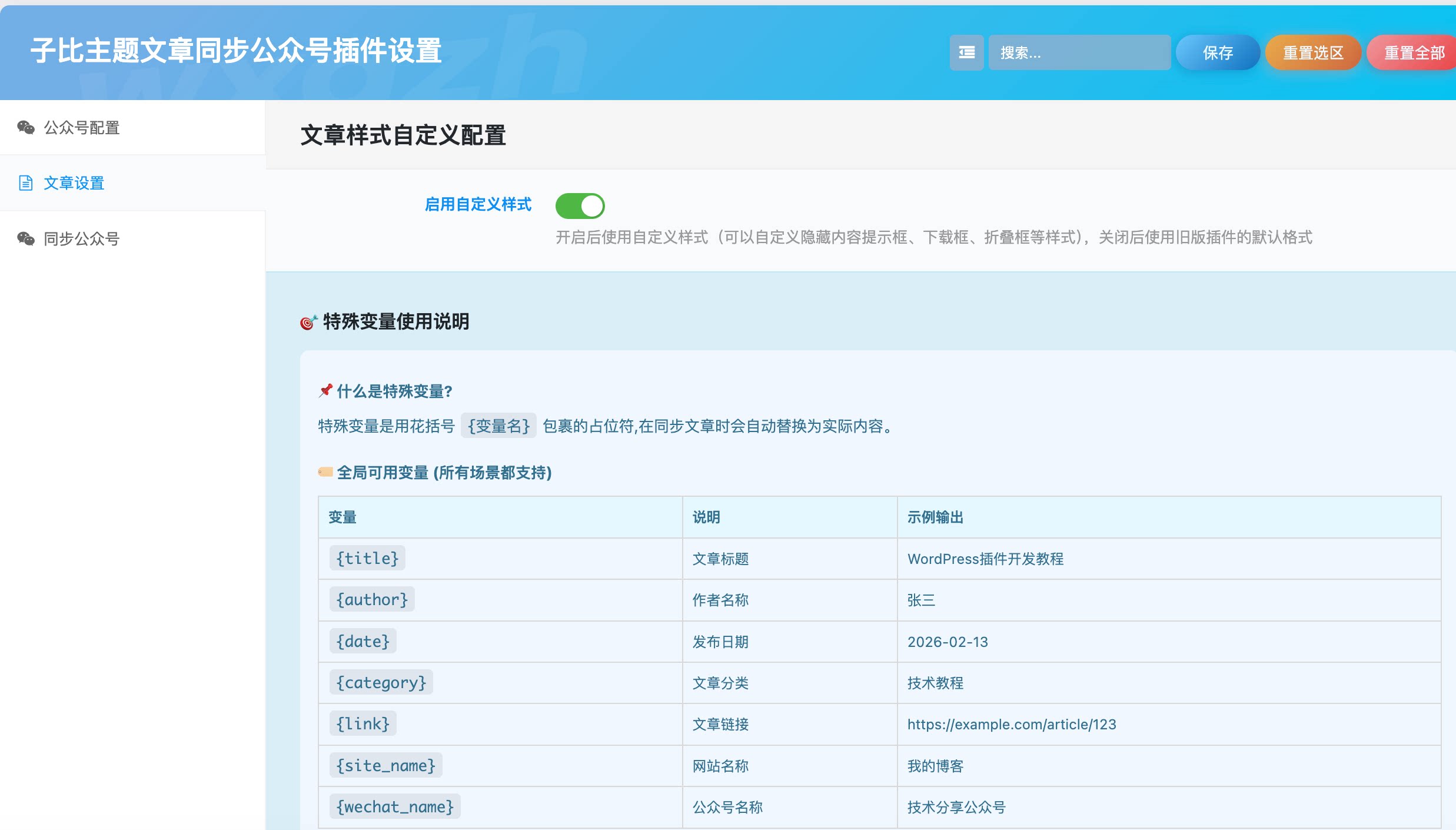Viewport: 1456px width, 830px height.
Task: Click the expand-all sections icon button
Action: (966, 53)
